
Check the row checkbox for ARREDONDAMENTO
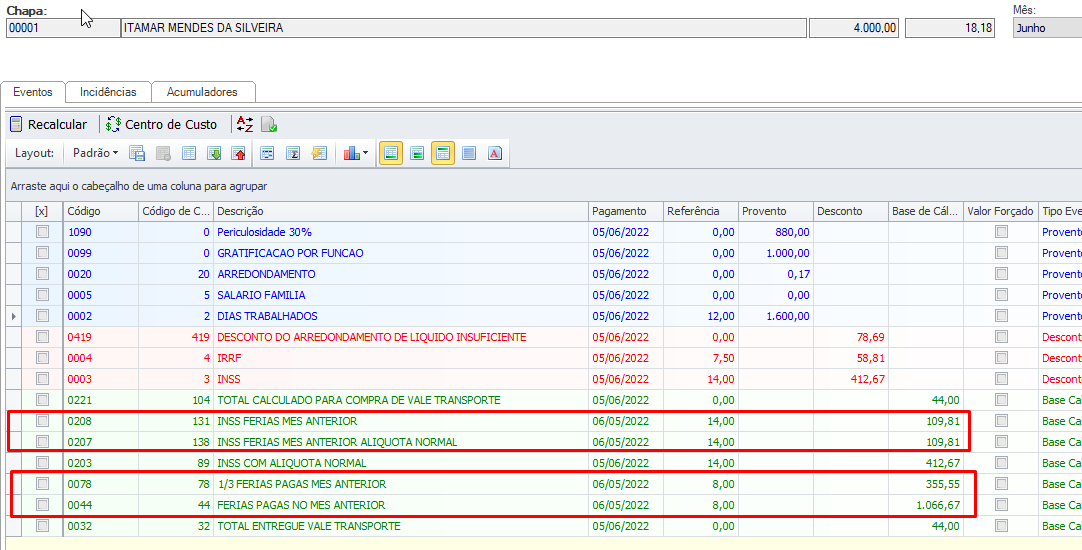[x=43, y=274]
